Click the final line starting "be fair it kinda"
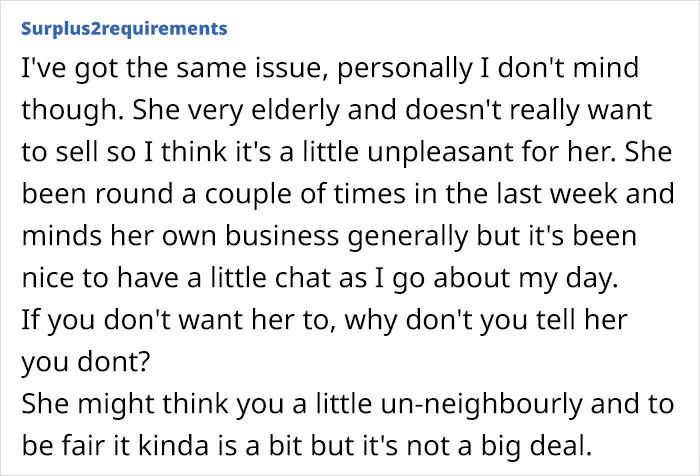Image resolution: width=700 pixels, height=476 pixels. tap(307, 446)
